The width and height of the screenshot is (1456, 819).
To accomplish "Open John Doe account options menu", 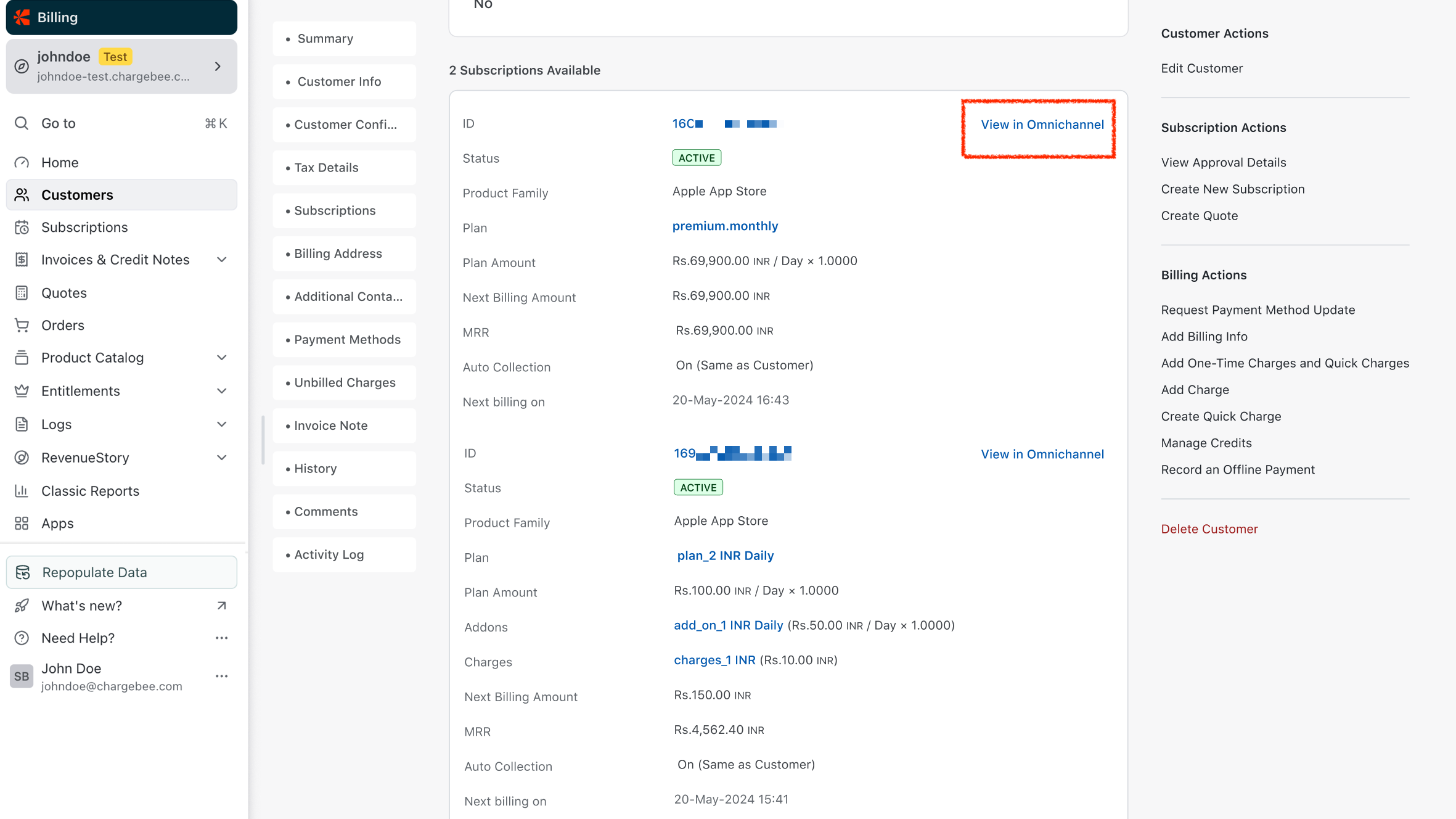I will (x=221, y=677).
